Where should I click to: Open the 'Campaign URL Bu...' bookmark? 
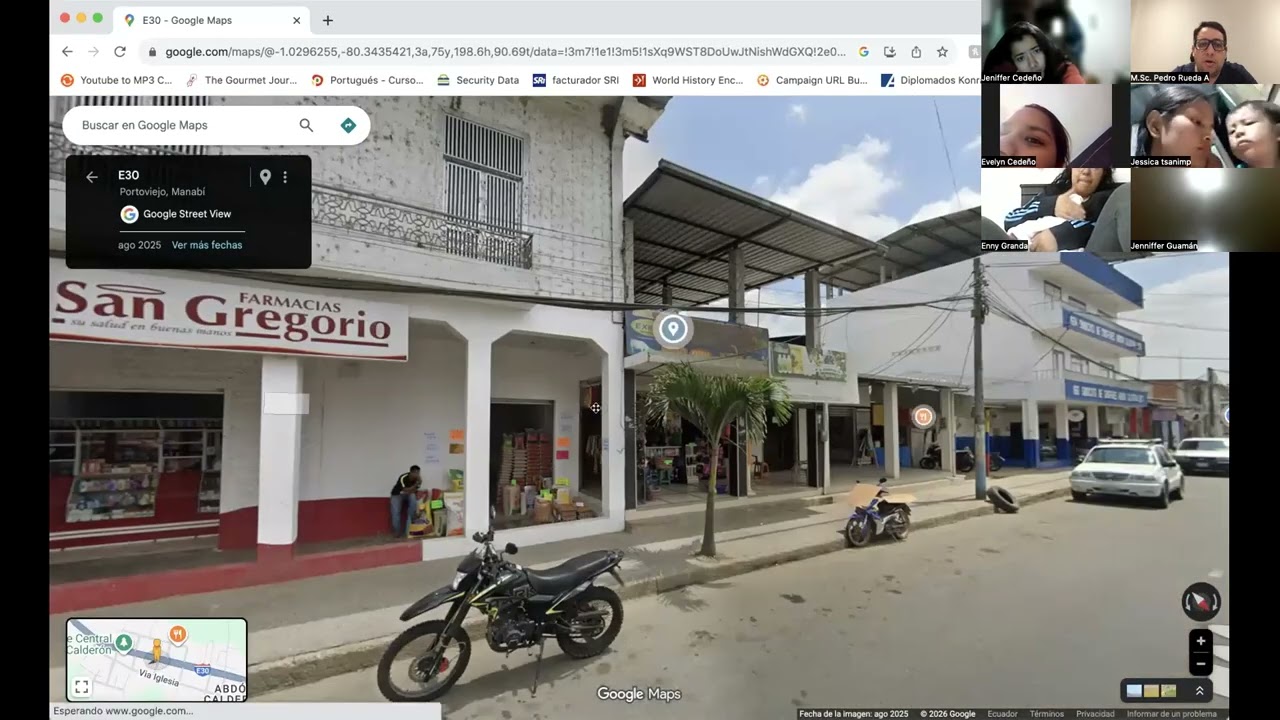click(x=813, y=80)
